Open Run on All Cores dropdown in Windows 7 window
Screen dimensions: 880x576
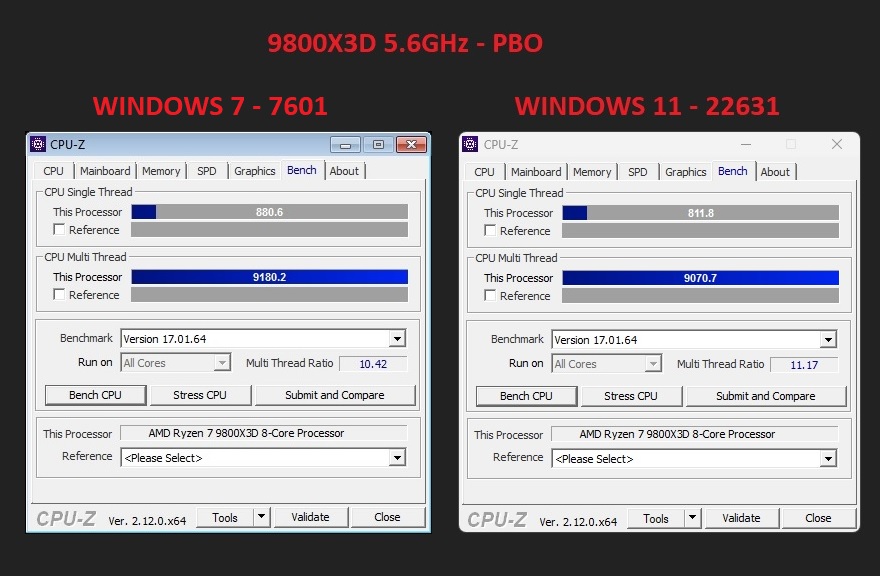pyautogui.click(x=222, y=363)
